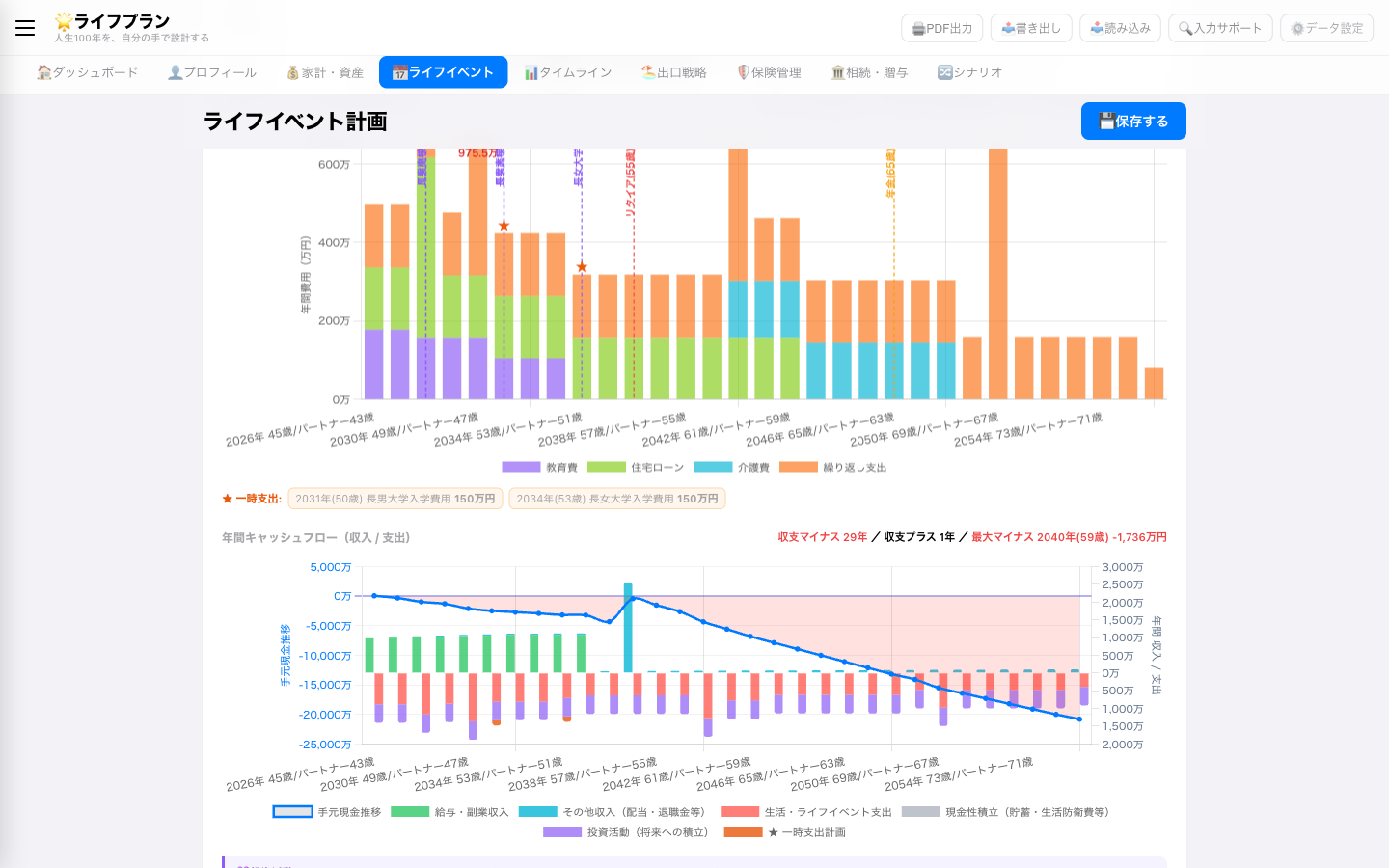
Task: Go to the 出口戦略 tab
Action: tap(673, 72)
